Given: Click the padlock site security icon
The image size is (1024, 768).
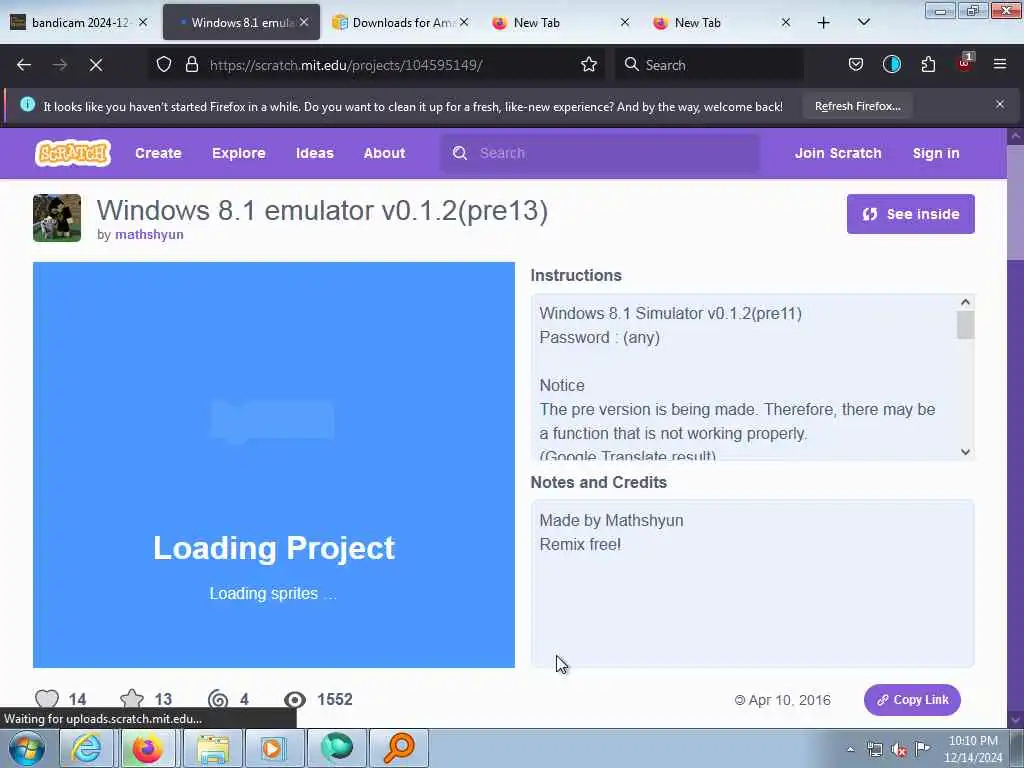Looking at the screenshot, I should coord(191,64).
